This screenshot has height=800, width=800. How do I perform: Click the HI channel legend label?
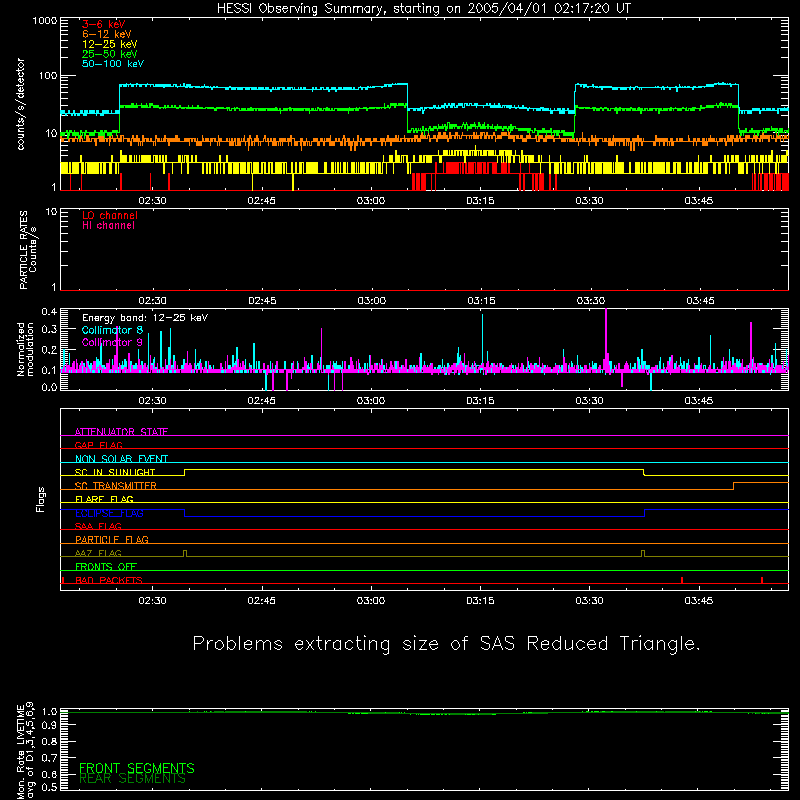coord(108,226)
